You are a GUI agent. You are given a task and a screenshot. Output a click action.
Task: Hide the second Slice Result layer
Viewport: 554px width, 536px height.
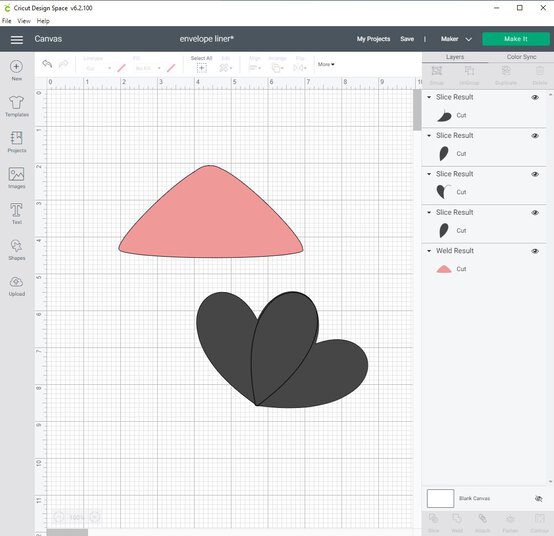(535, 136)
